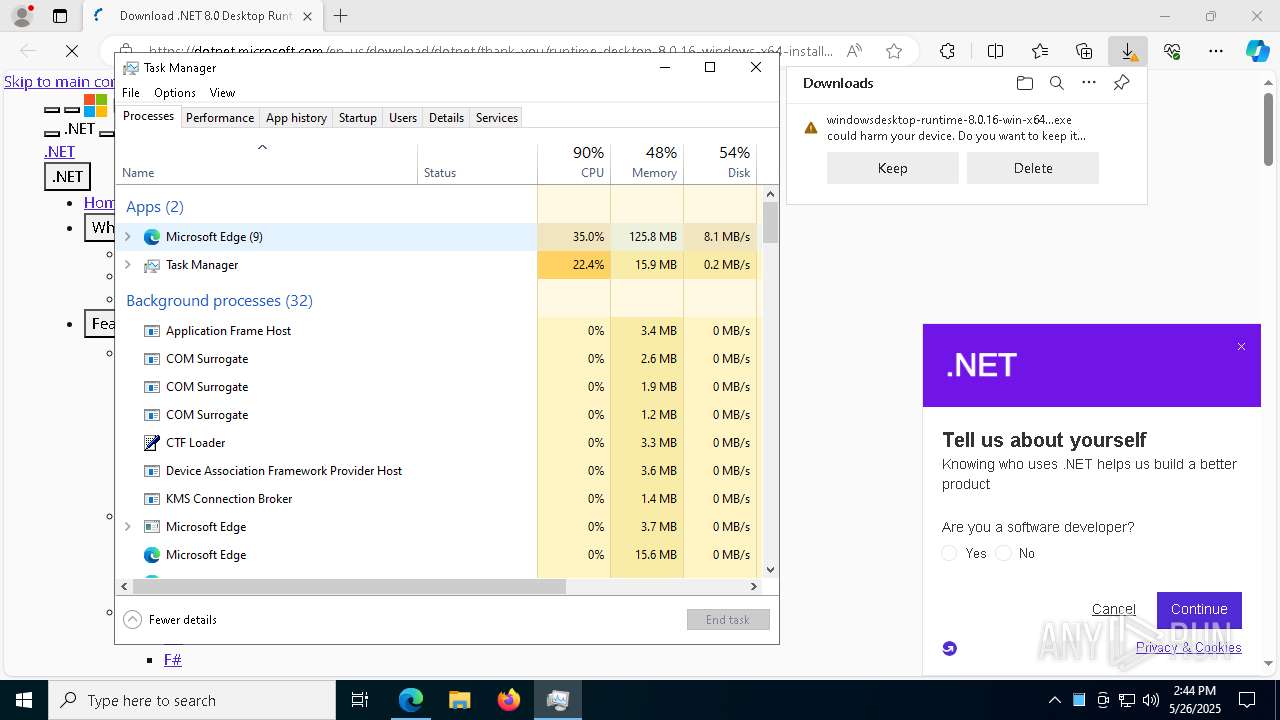The image size is (1280, 720).
Task: Click Read aloud icon in address bar
Action: click(x=854, y=51)
